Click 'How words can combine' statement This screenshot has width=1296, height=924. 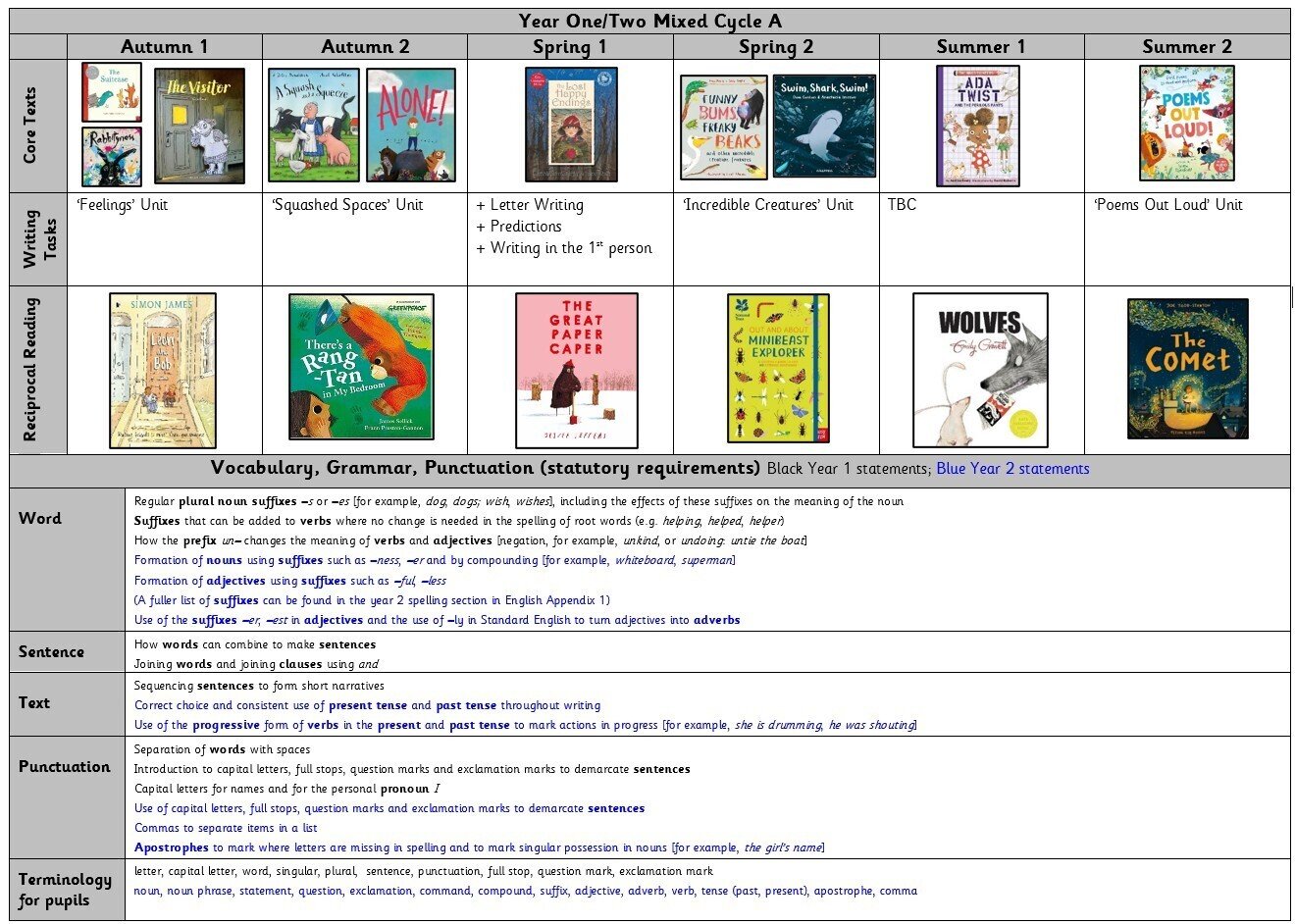click(255, 644)
